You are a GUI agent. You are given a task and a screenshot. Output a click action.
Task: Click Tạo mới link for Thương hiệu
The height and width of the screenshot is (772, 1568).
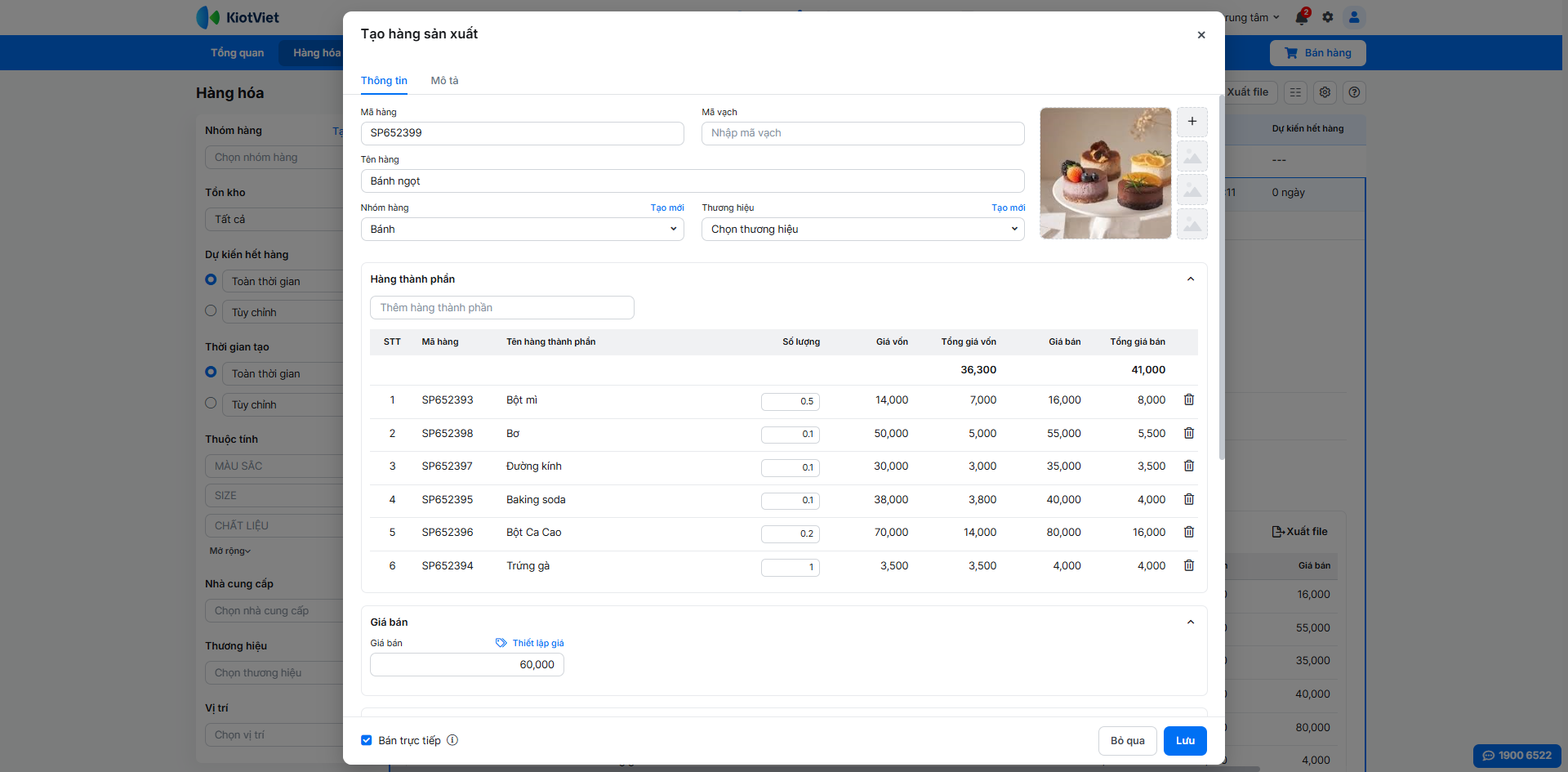point(1009,208)
